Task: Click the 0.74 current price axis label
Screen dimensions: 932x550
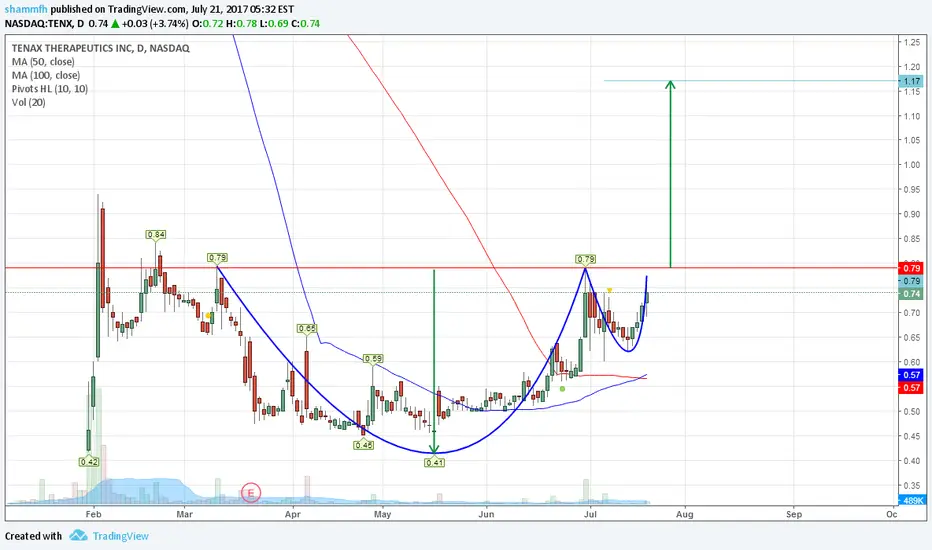Action: tap(912, 294)
